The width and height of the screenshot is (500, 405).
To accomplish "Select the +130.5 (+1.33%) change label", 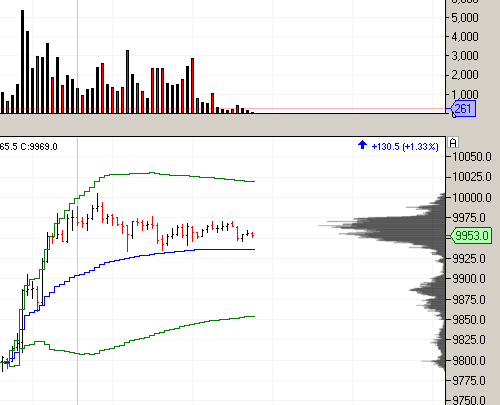I will [x=405, y=147].
